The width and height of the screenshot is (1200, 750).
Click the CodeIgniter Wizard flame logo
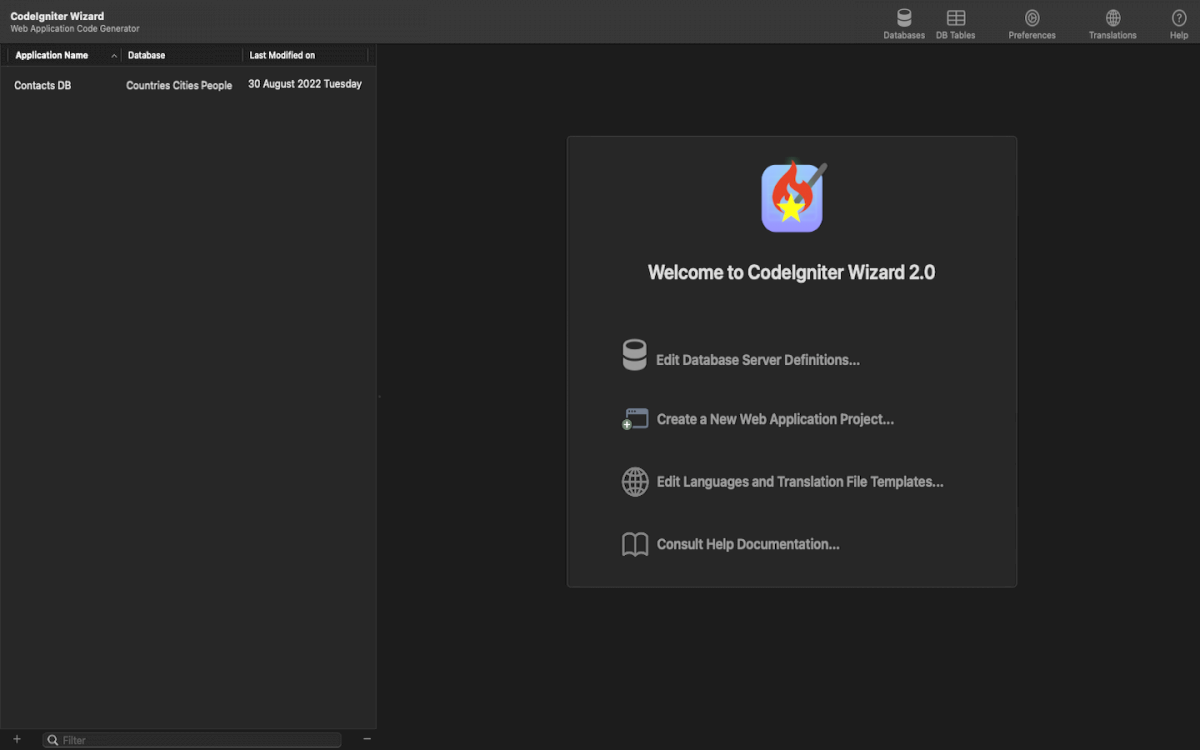792,197
